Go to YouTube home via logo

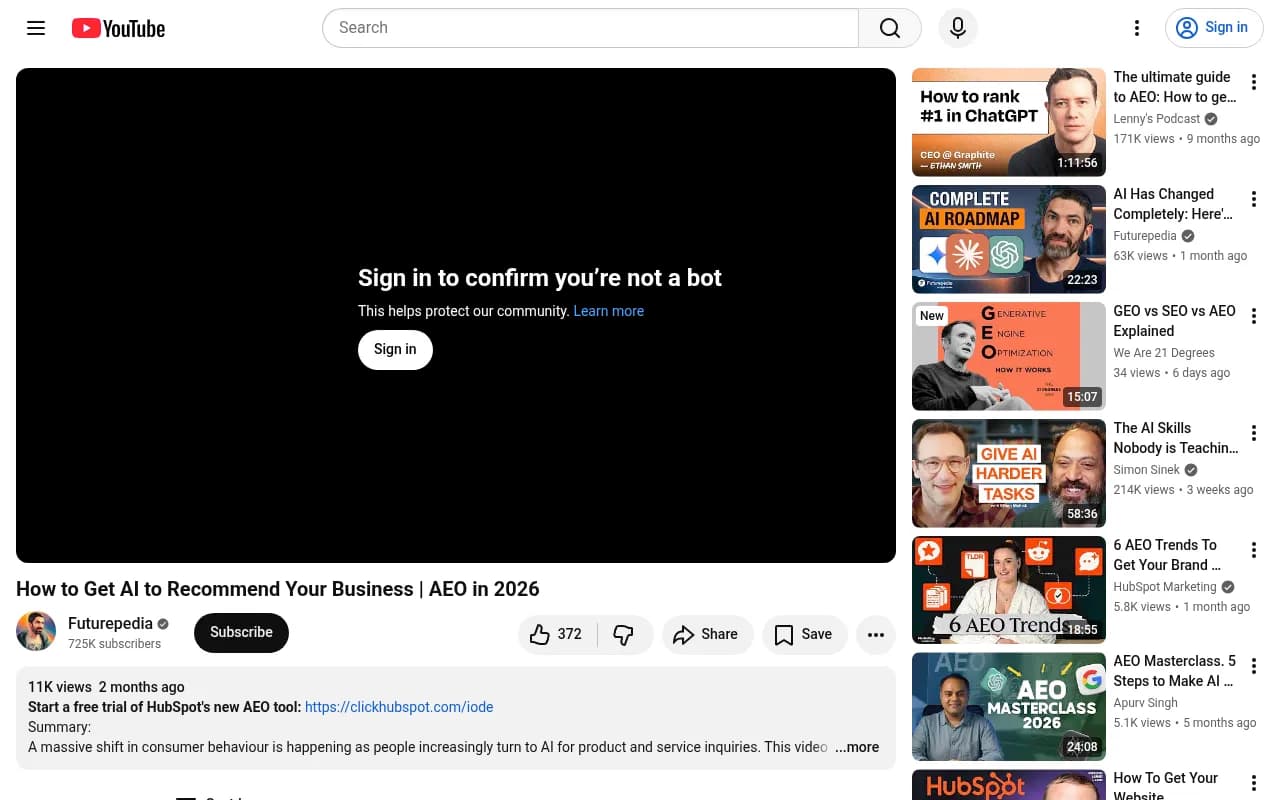click(x=118, y=28)
